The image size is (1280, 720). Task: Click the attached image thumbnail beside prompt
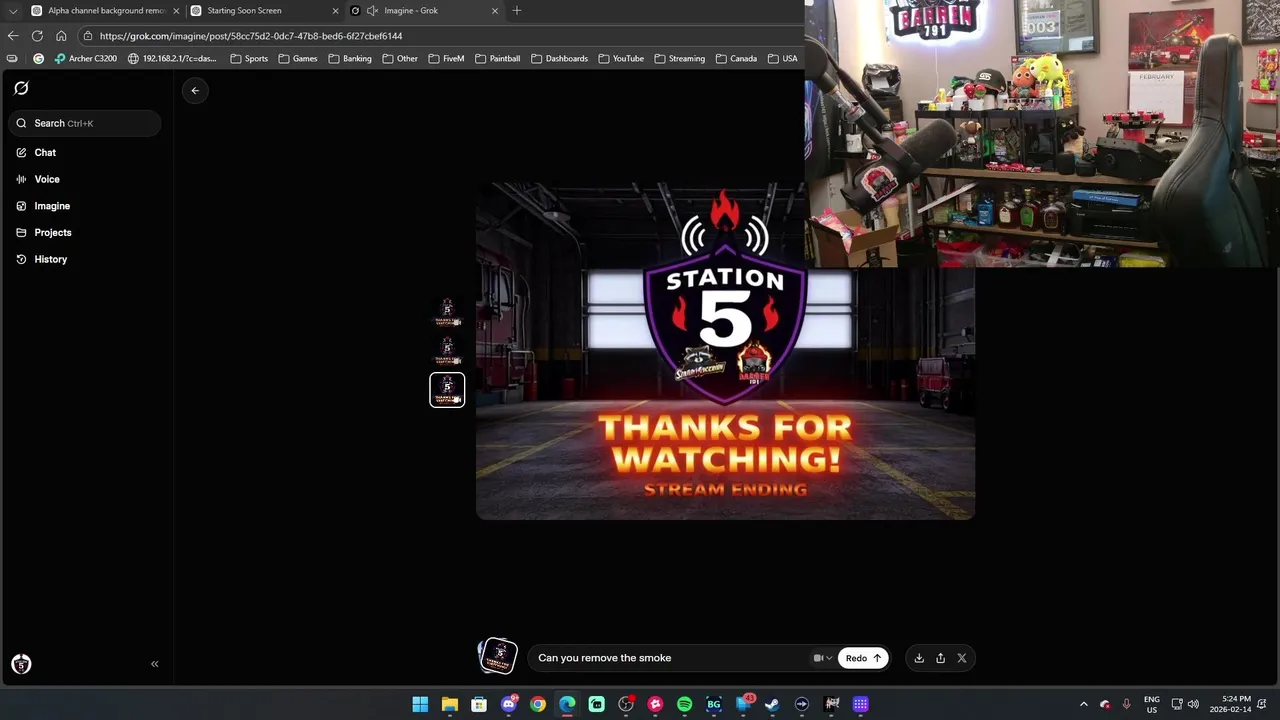coord(498,656)
